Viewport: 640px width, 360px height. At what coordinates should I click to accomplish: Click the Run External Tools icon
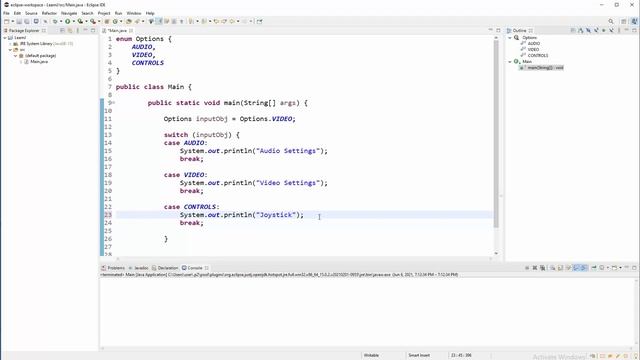93,21
